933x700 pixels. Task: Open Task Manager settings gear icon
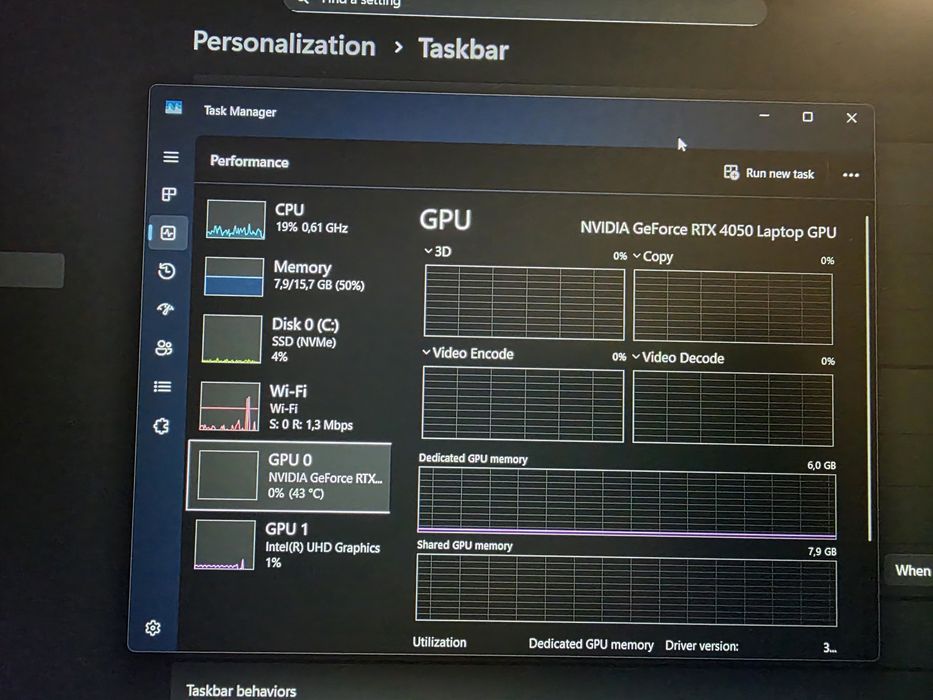pyautogui.click(x=153, y=628)
